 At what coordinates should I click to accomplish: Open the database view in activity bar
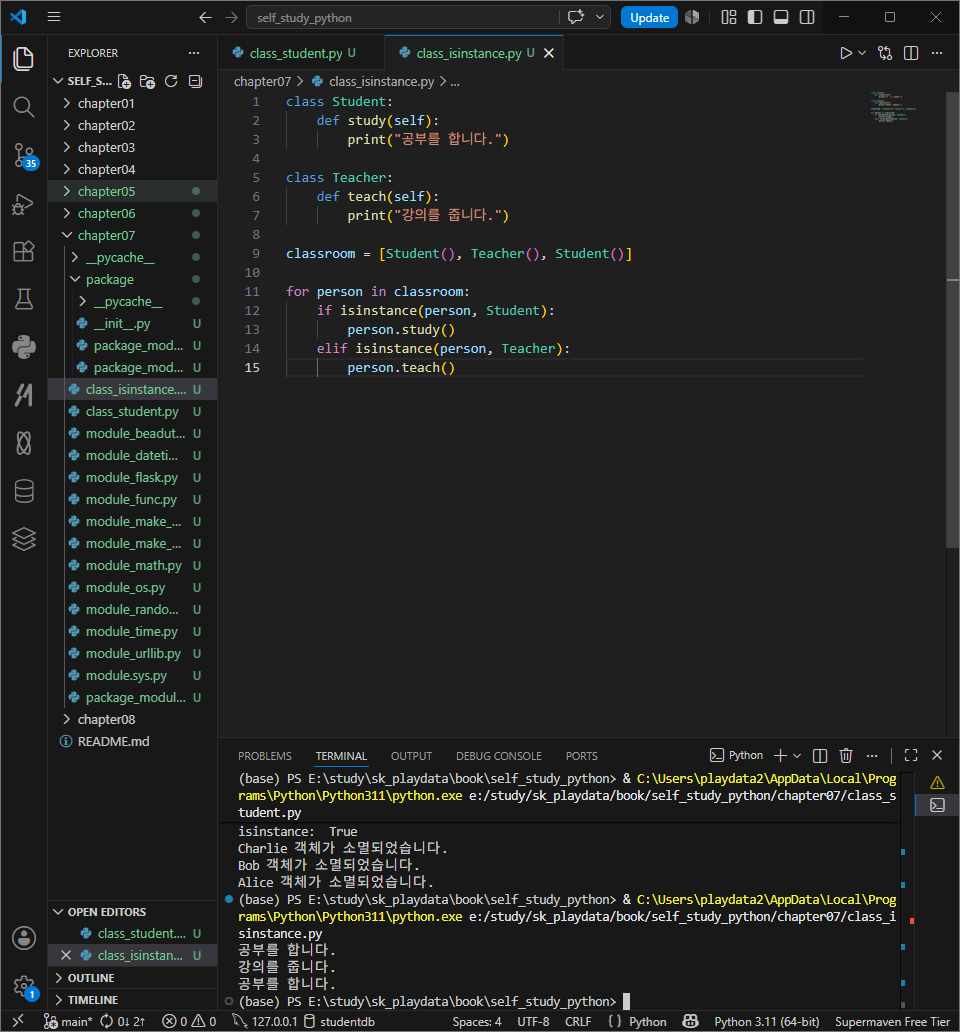pos(24,491)
